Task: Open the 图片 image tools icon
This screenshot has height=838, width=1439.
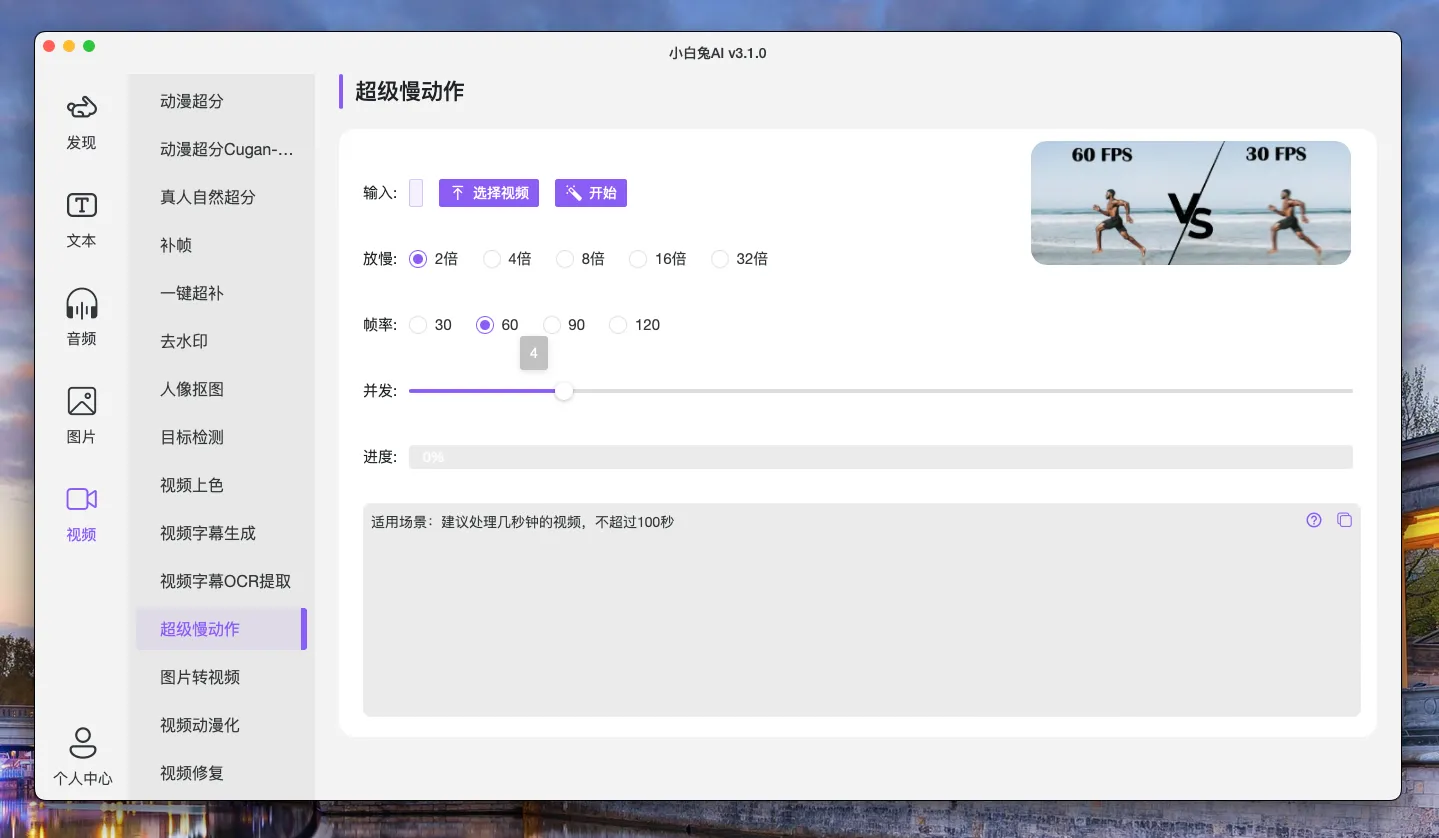Action: (81, 401)
